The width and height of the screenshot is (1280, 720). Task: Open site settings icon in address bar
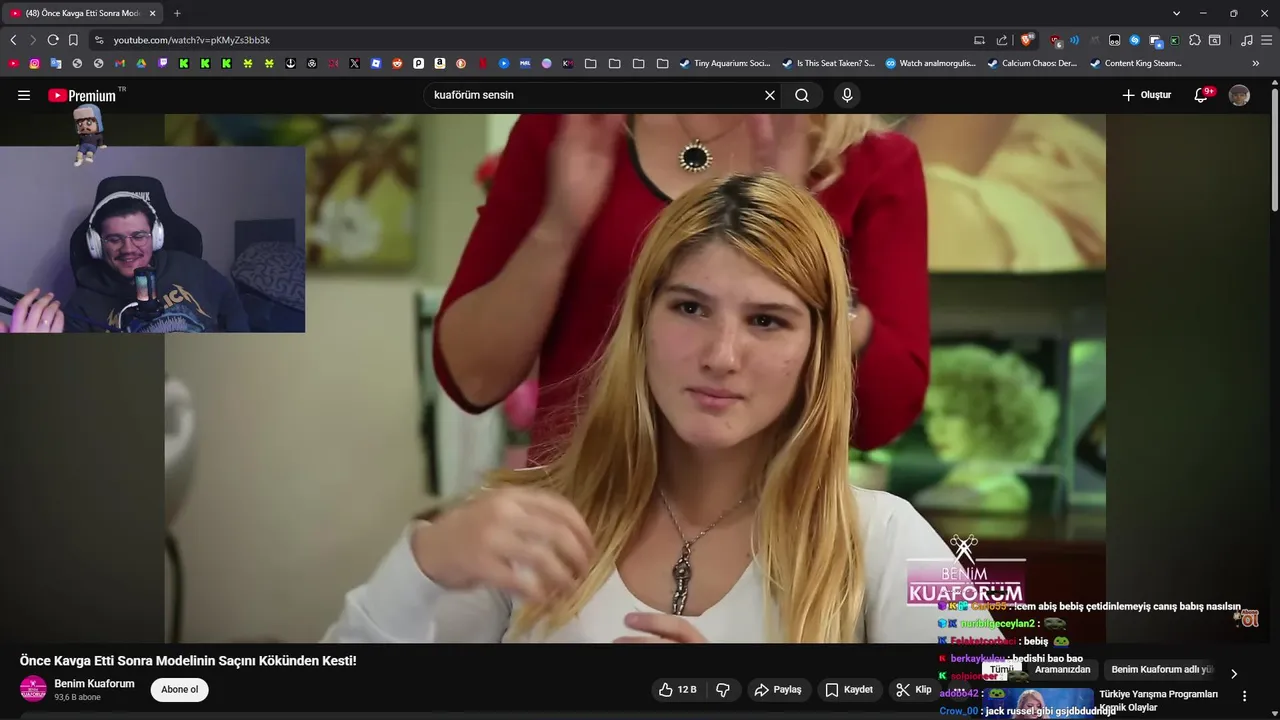(x=98, y=40)
